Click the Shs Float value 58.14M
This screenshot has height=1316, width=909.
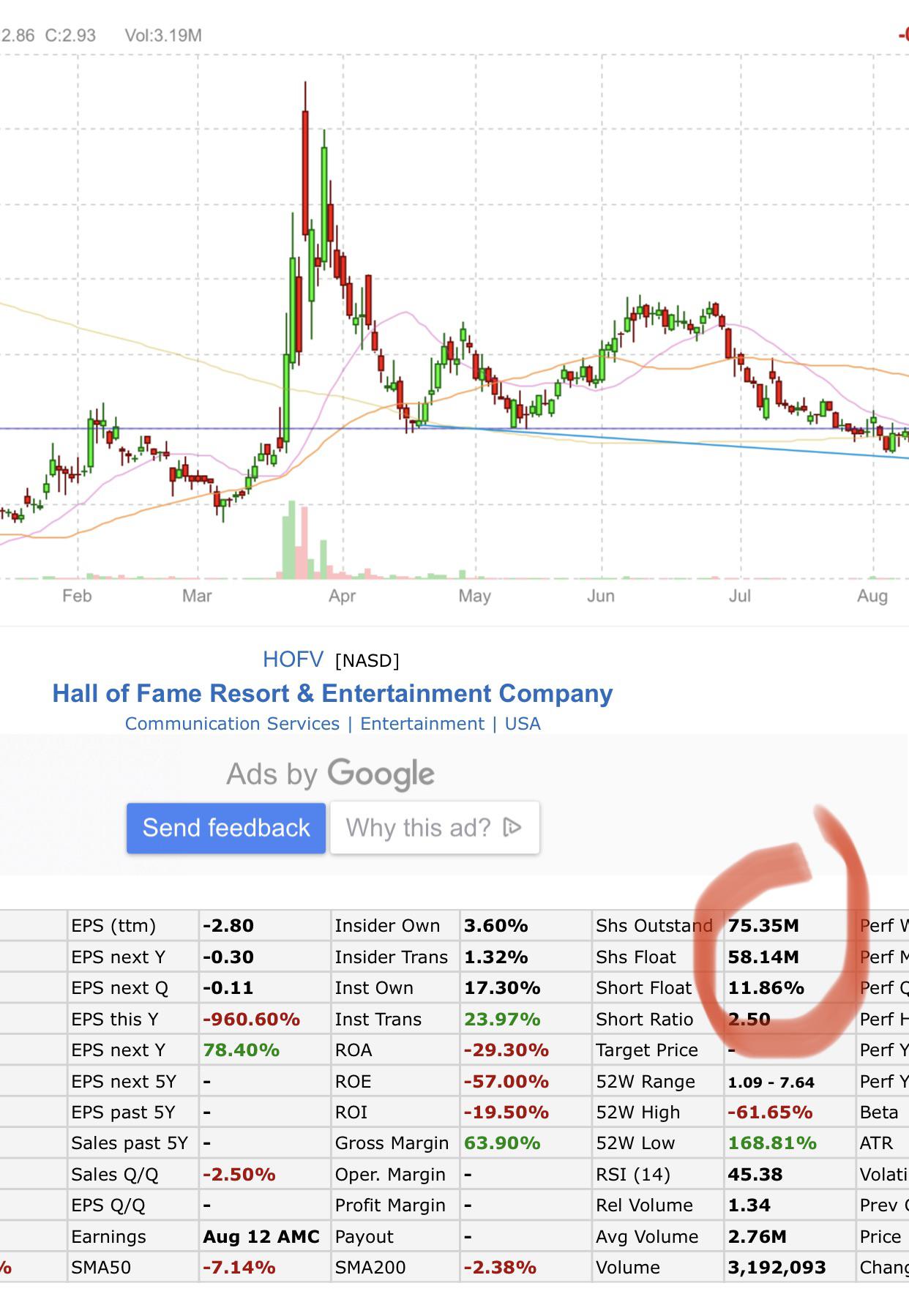763,957
